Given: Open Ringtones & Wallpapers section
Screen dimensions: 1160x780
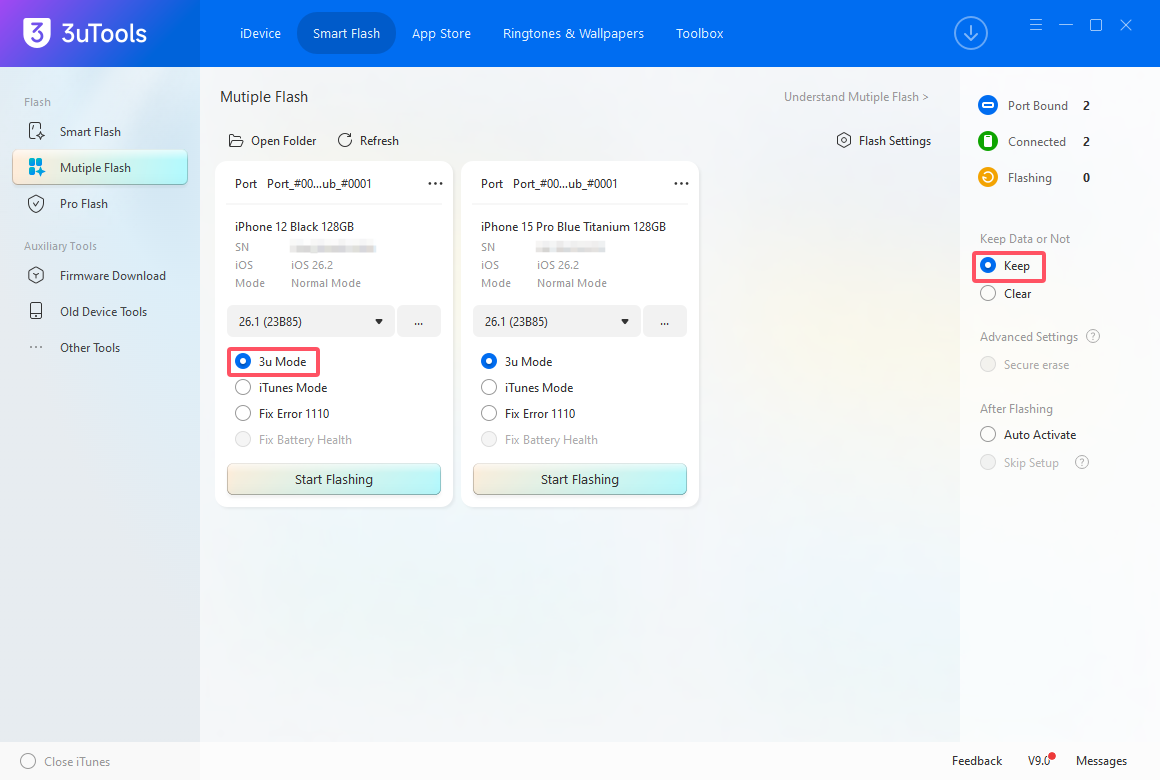Looking at the screenshot, I should coord(573,33).
